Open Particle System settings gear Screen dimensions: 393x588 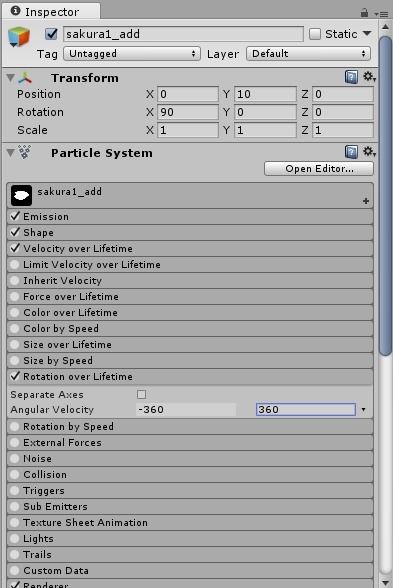click(369, 152)
